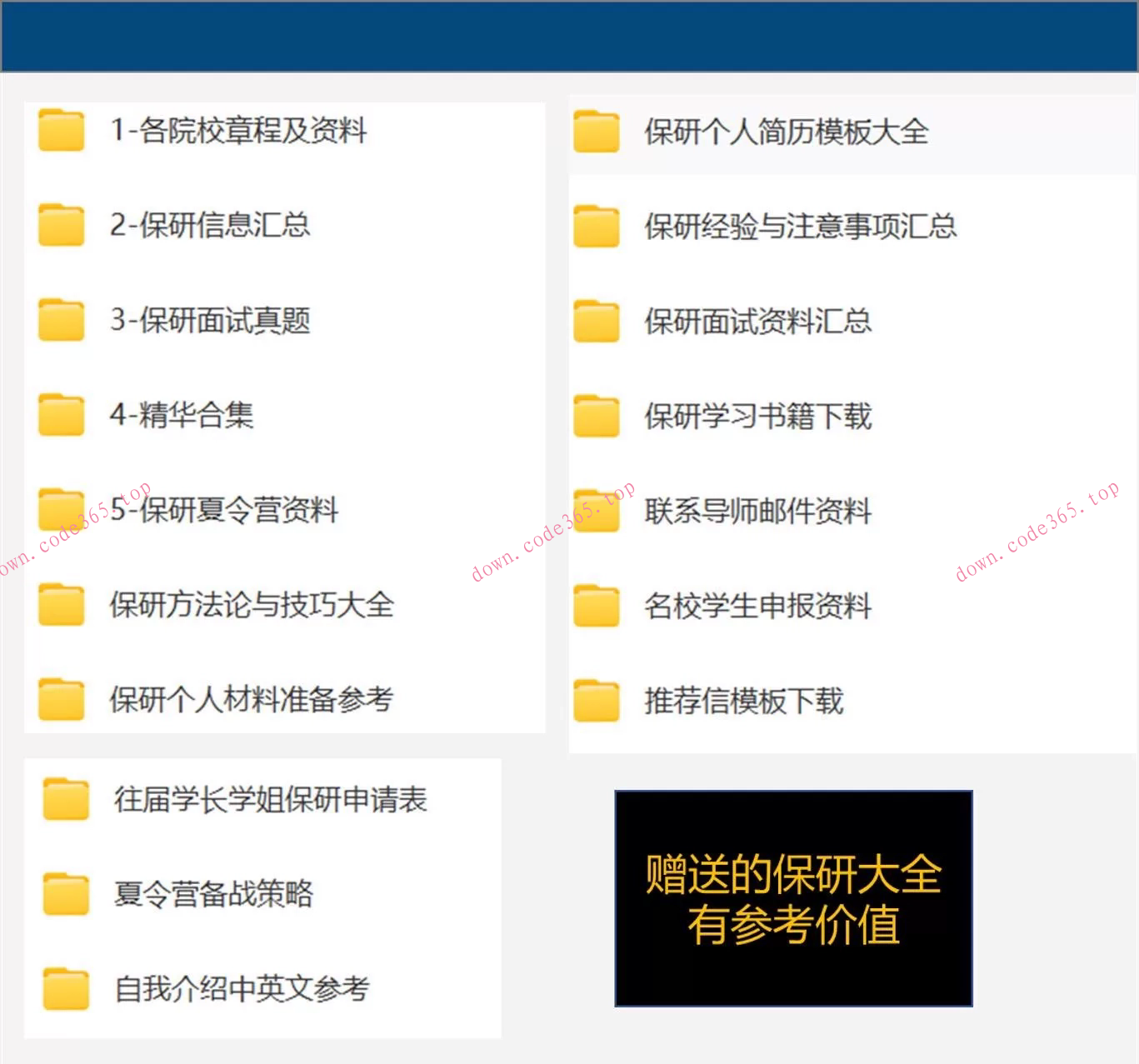Select the 保研面试资料汇总 entry

758,322
